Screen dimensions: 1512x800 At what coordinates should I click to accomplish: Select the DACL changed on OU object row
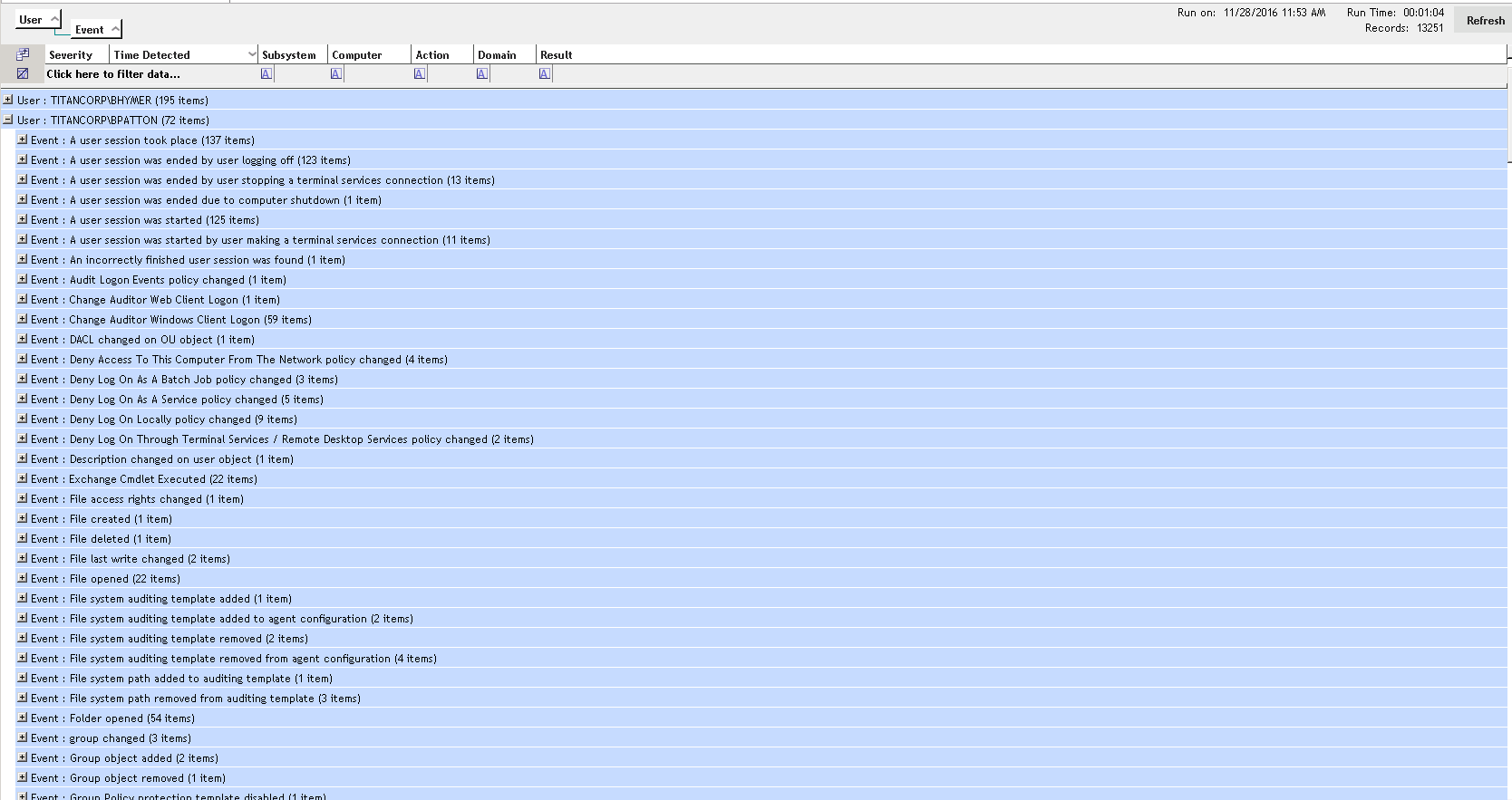click(x=162, y=340)
